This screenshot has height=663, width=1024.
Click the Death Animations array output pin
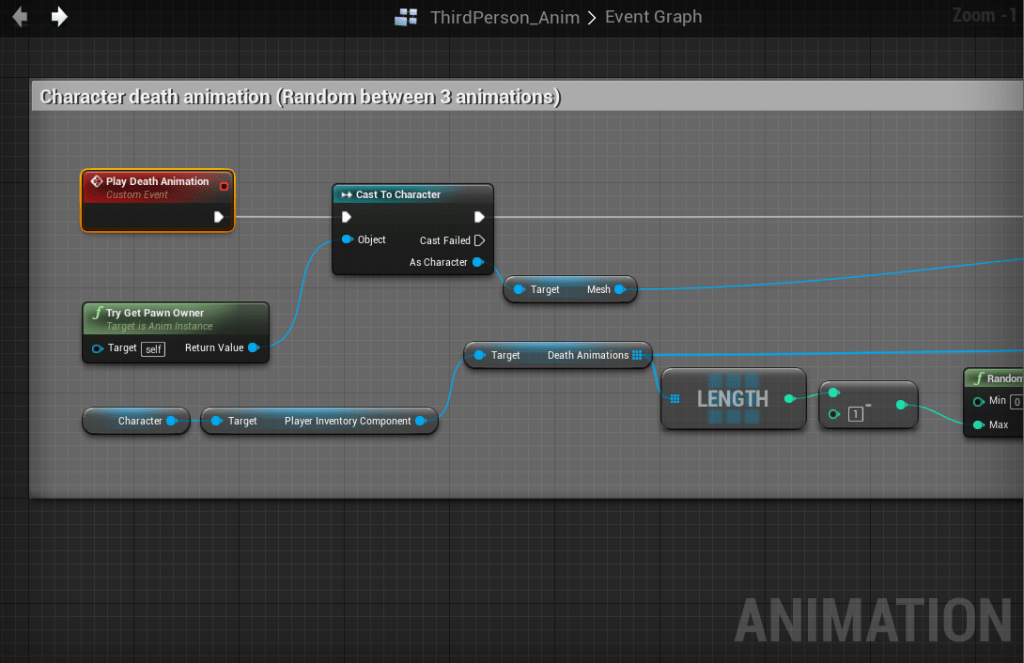[637, 355]
